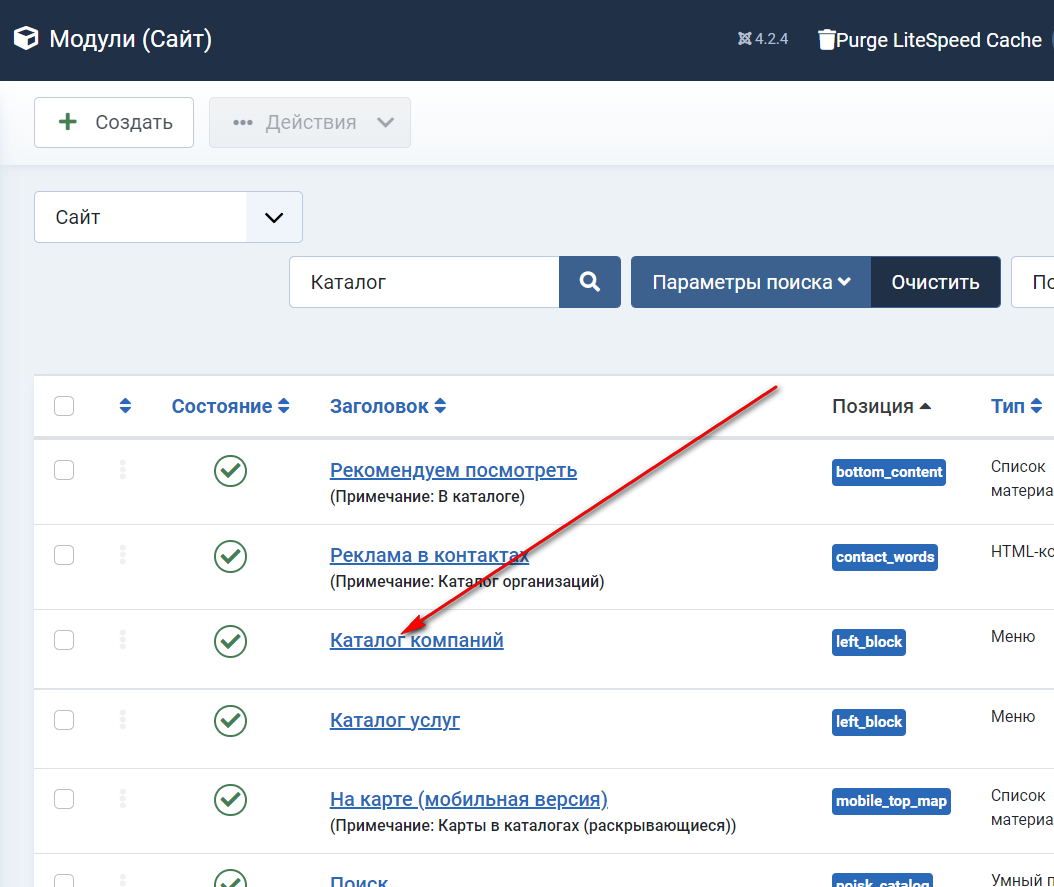1054x887 pixels.
Task: Tick checkbox for На карте (мобильная версия)
Action: coord(64,798)
